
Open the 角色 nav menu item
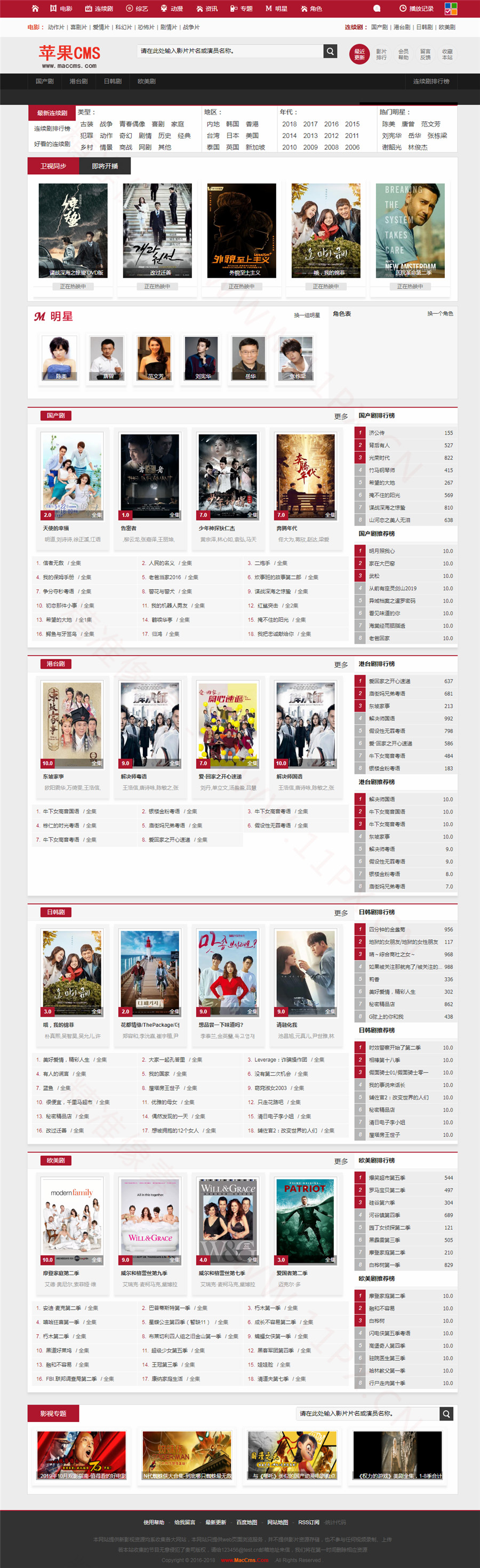pyautogui.click(x=311, y=9)
